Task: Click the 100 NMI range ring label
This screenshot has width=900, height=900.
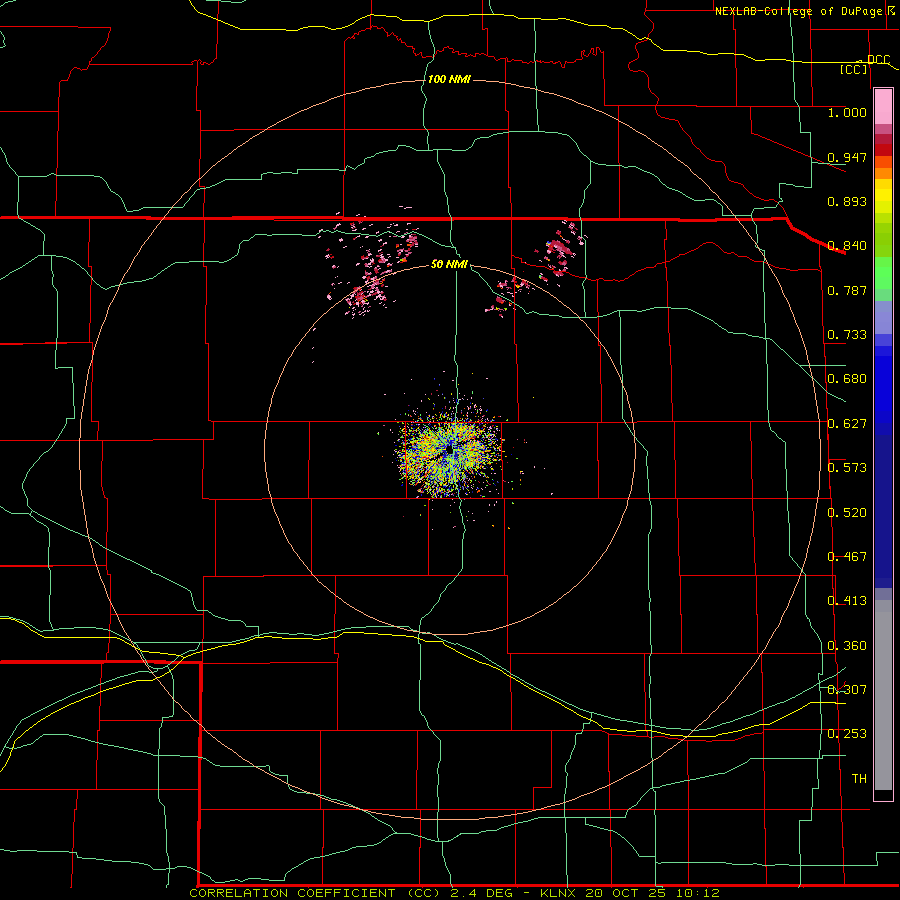Action: [x=449, y=79]
